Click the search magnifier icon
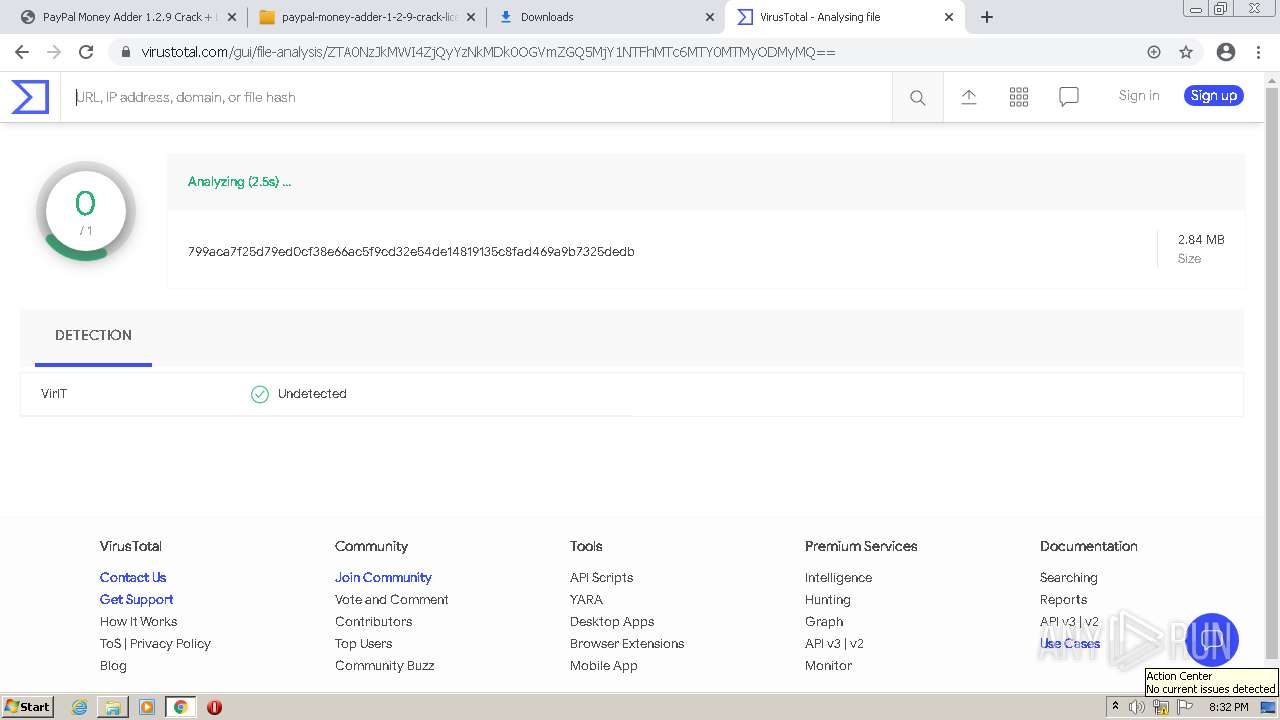Screen dimensions: 1280x720 click(917, 97)
